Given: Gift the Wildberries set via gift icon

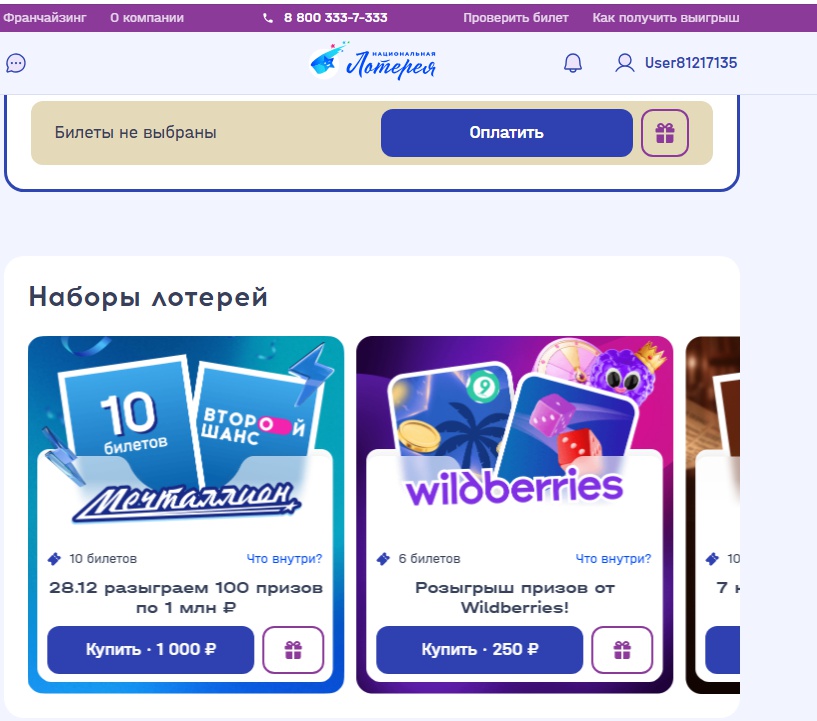Looking at the screenshot, I should tap(622, 650).
